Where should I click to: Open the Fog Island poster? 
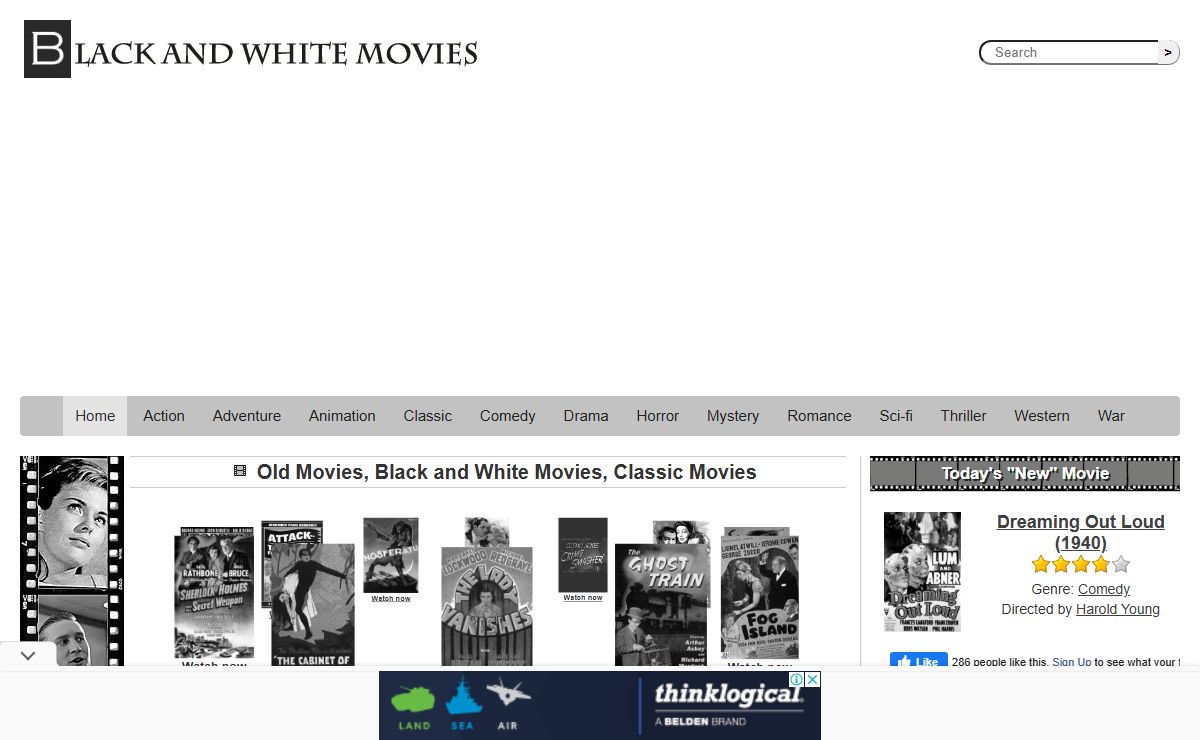[x=760, y=595]
